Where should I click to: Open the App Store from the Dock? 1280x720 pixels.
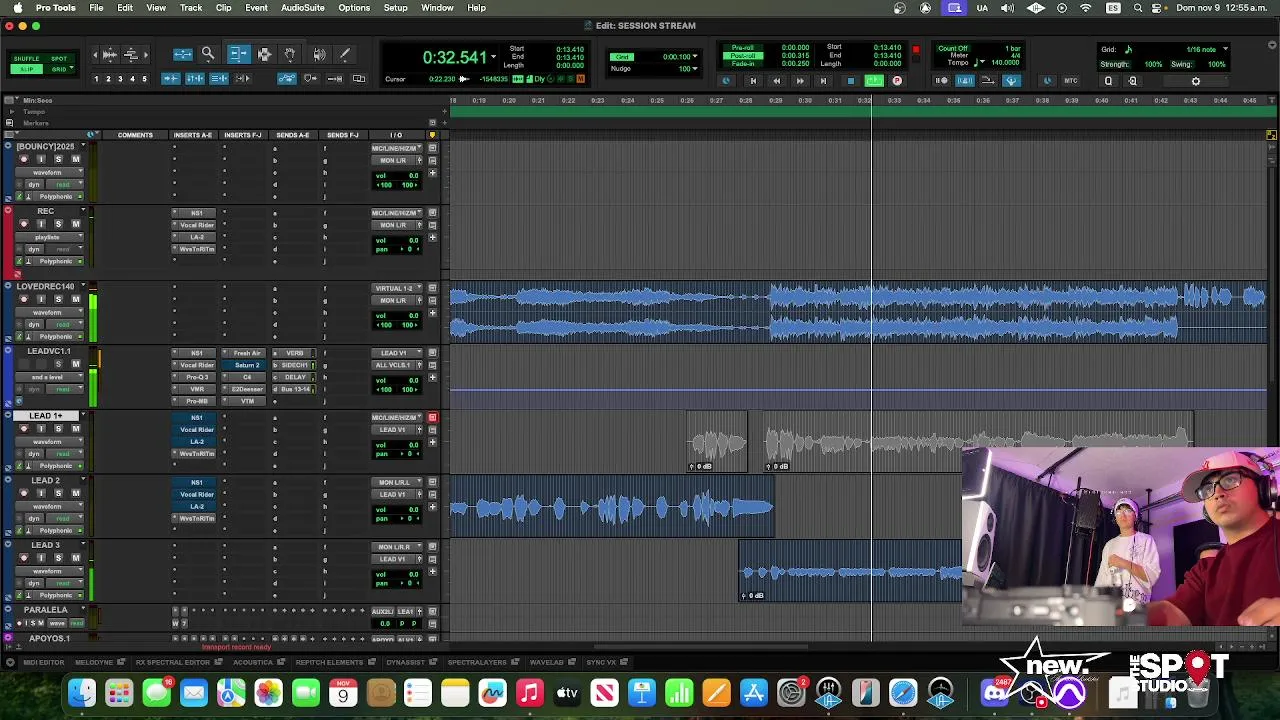754,692
